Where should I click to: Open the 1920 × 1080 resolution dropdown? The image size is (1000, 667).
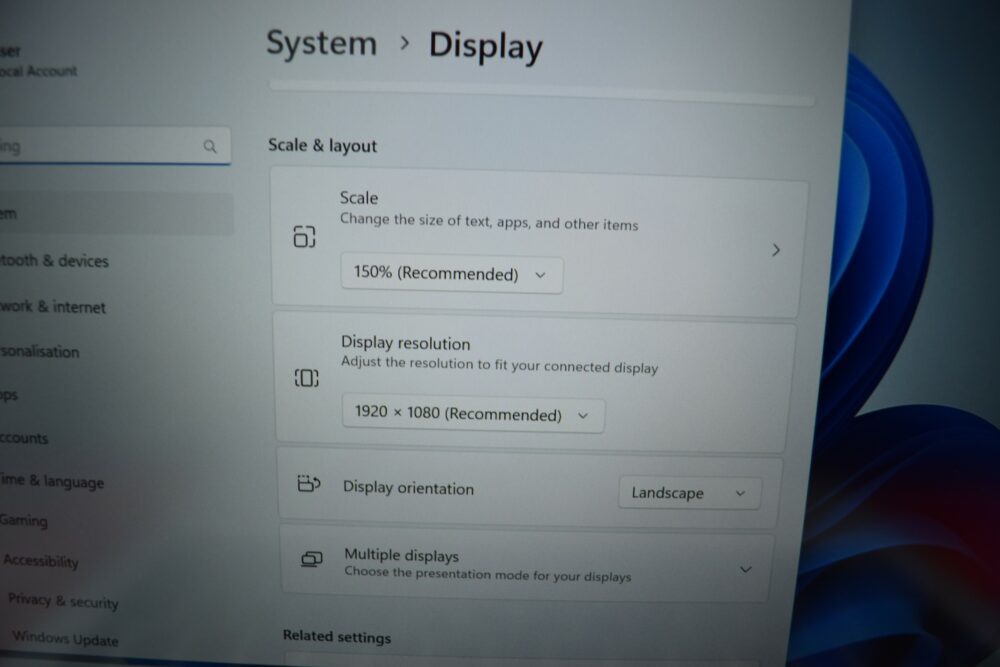pyautogui.click(x=473, y=414)
